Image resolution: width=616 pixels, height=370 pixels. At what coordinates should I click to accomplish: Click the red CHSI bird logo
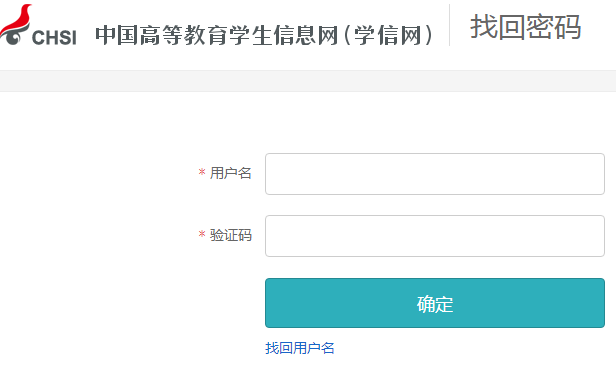(16, 24)
